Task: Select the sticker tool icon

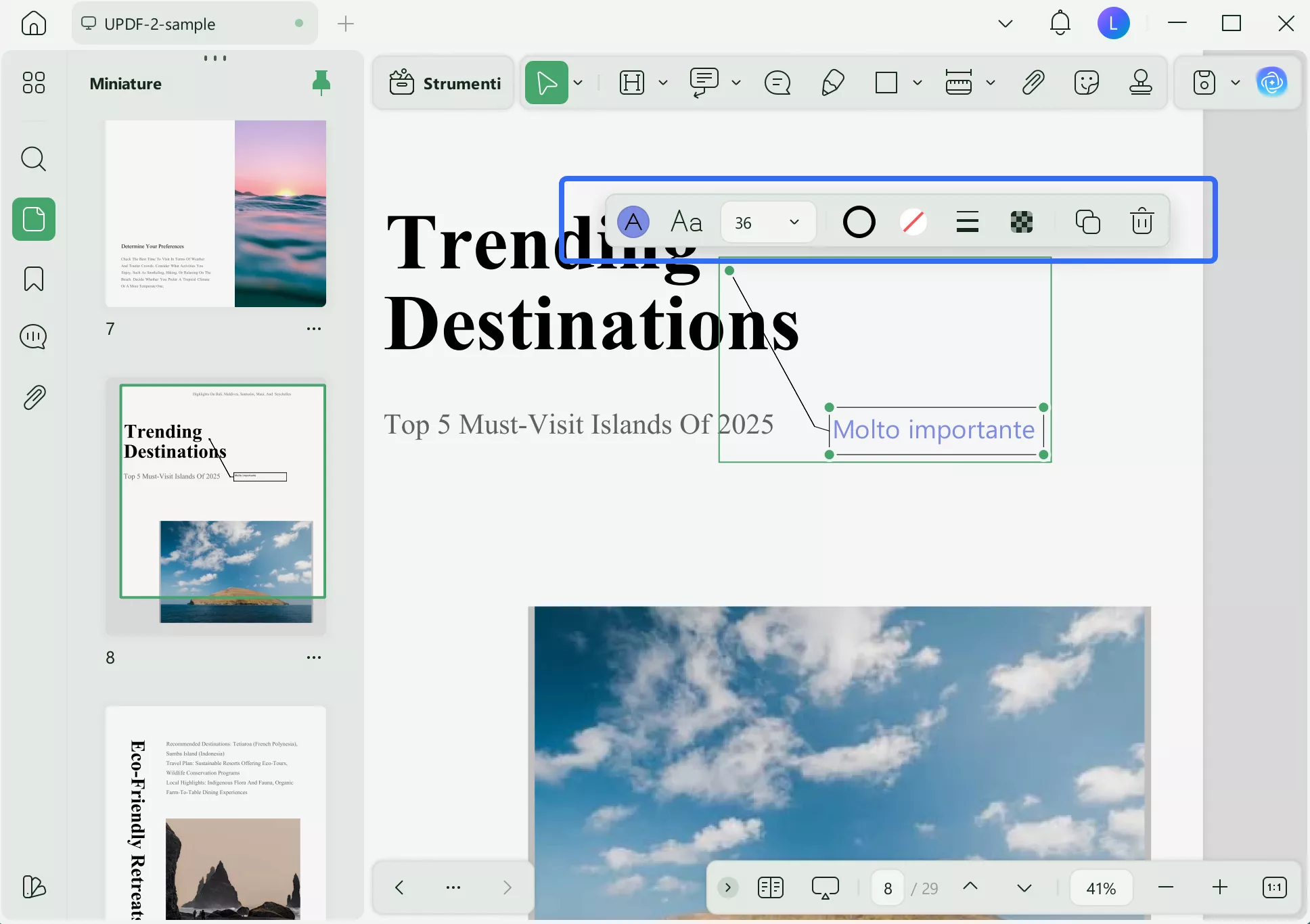Action: tap(1086, 83)
